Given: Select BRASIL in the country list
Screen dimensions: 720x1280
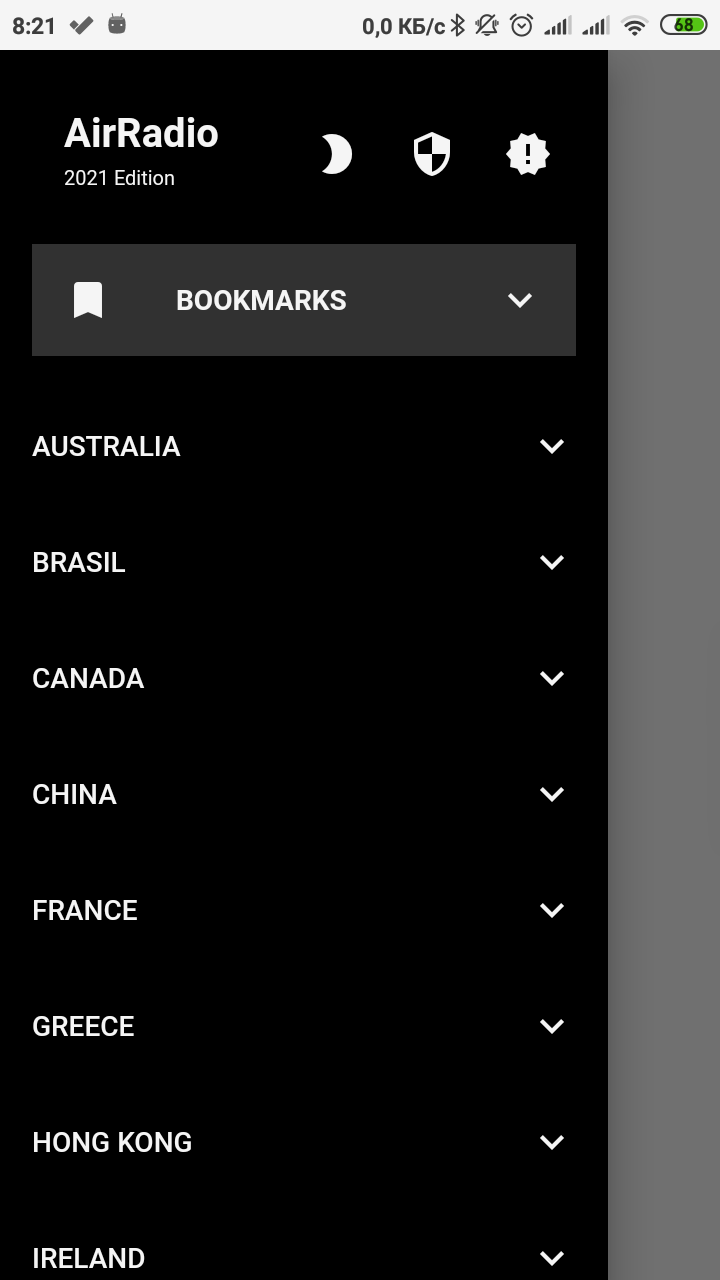Looking at the screenshot, I should (79, 562).
